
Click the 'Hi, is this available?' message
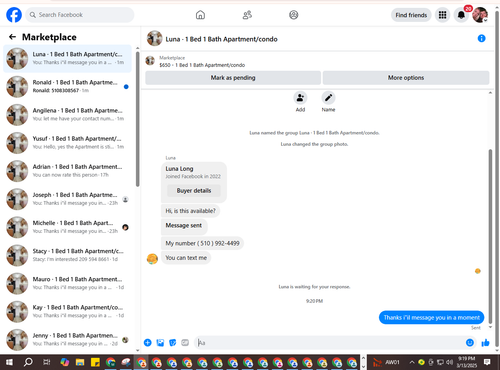click(x=191, y=211)
